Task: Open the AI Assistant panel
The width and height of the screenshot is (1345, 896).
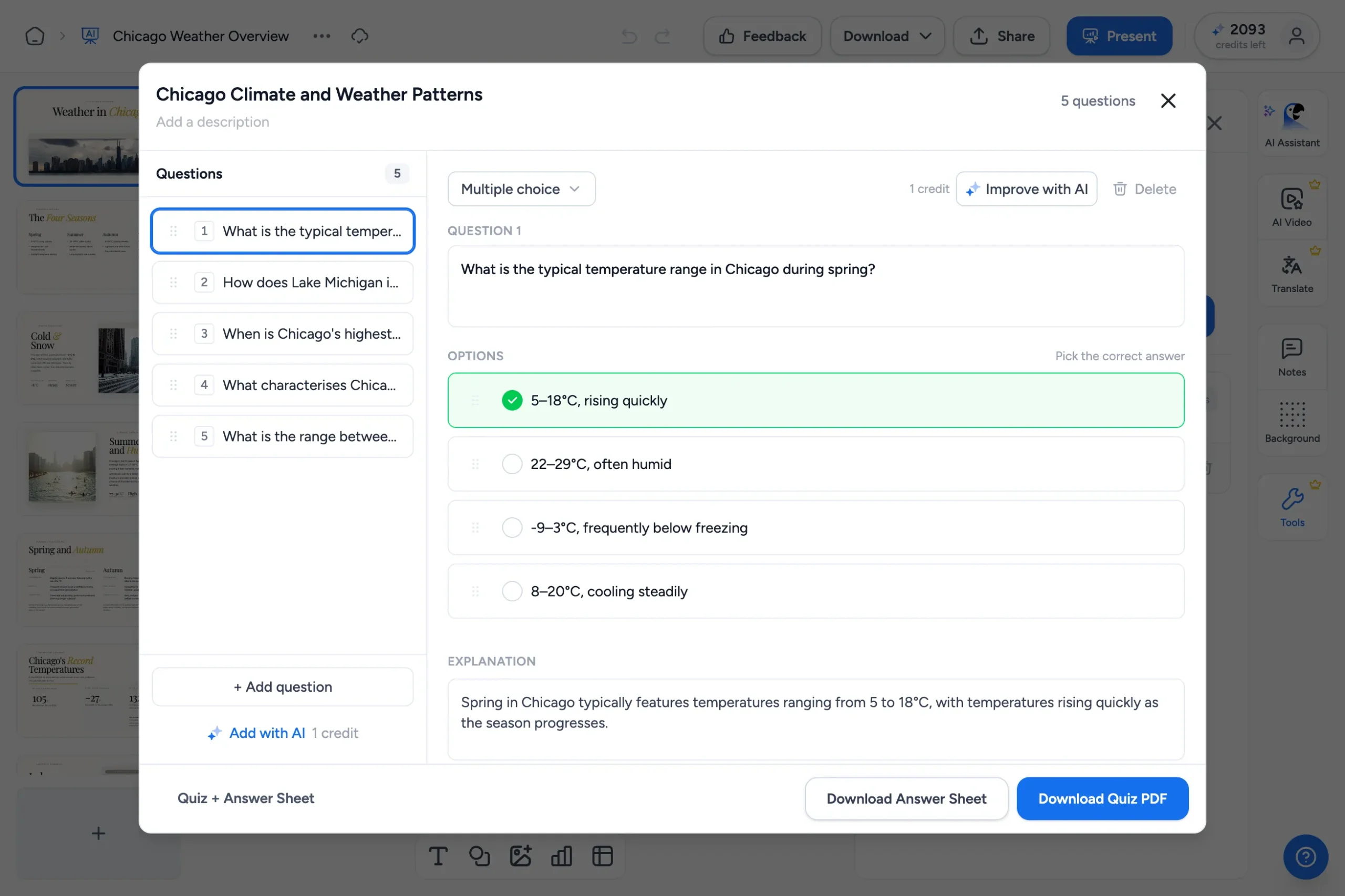Action: coord(1292,124)
